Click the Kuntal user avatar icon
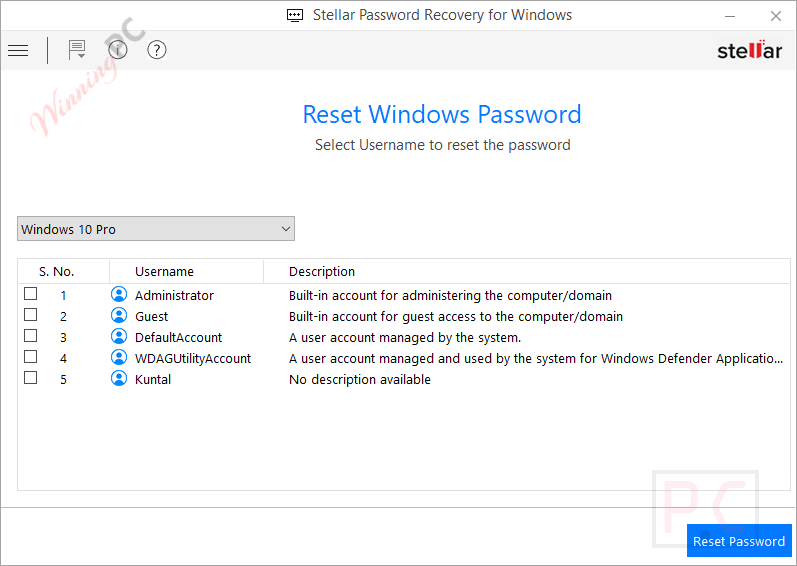The height and width of the screenshot is (566, 797). point(119,379)
